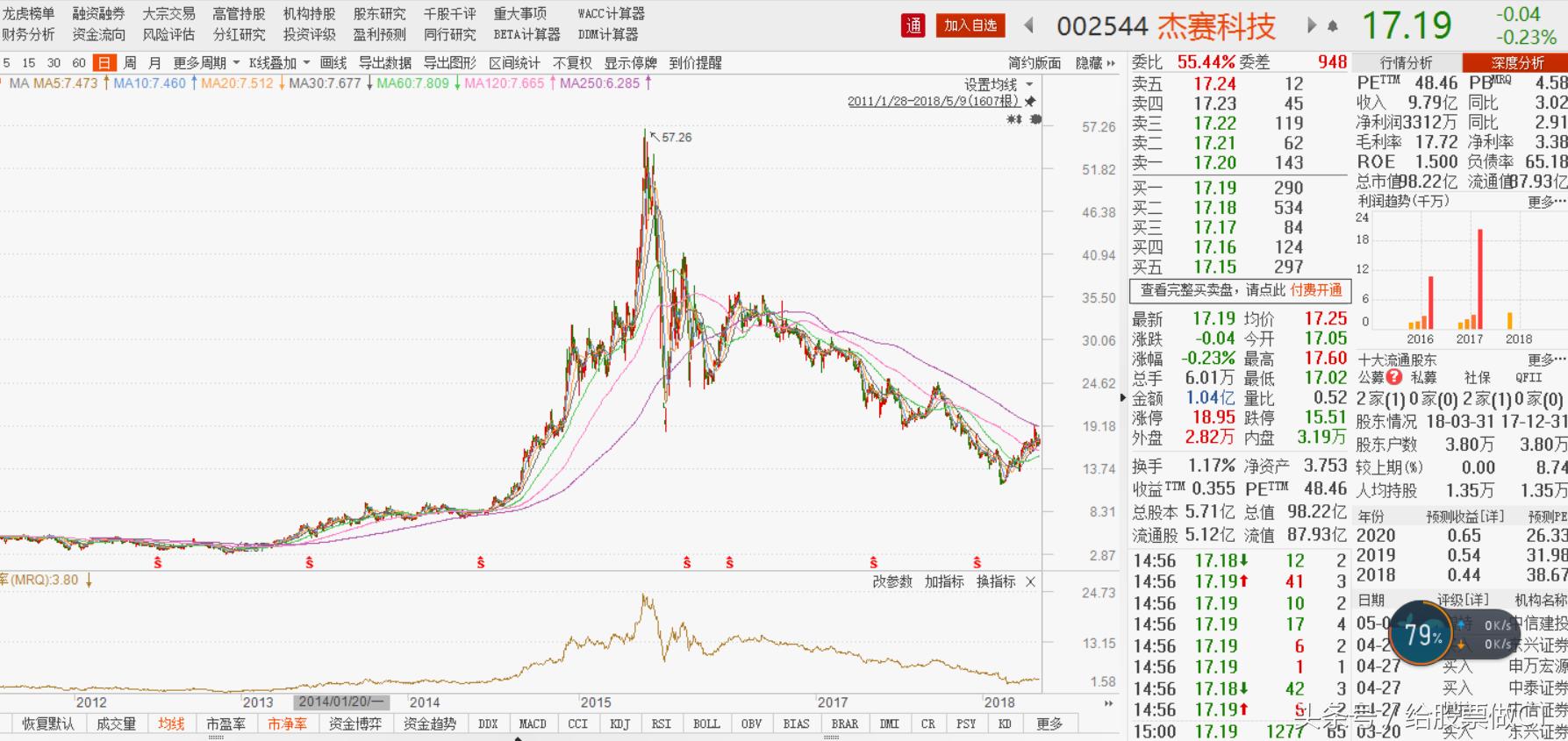1568x741 pixels.
Task: Click the tall red 2017 profit bar
Action: tap(1481, 279)
